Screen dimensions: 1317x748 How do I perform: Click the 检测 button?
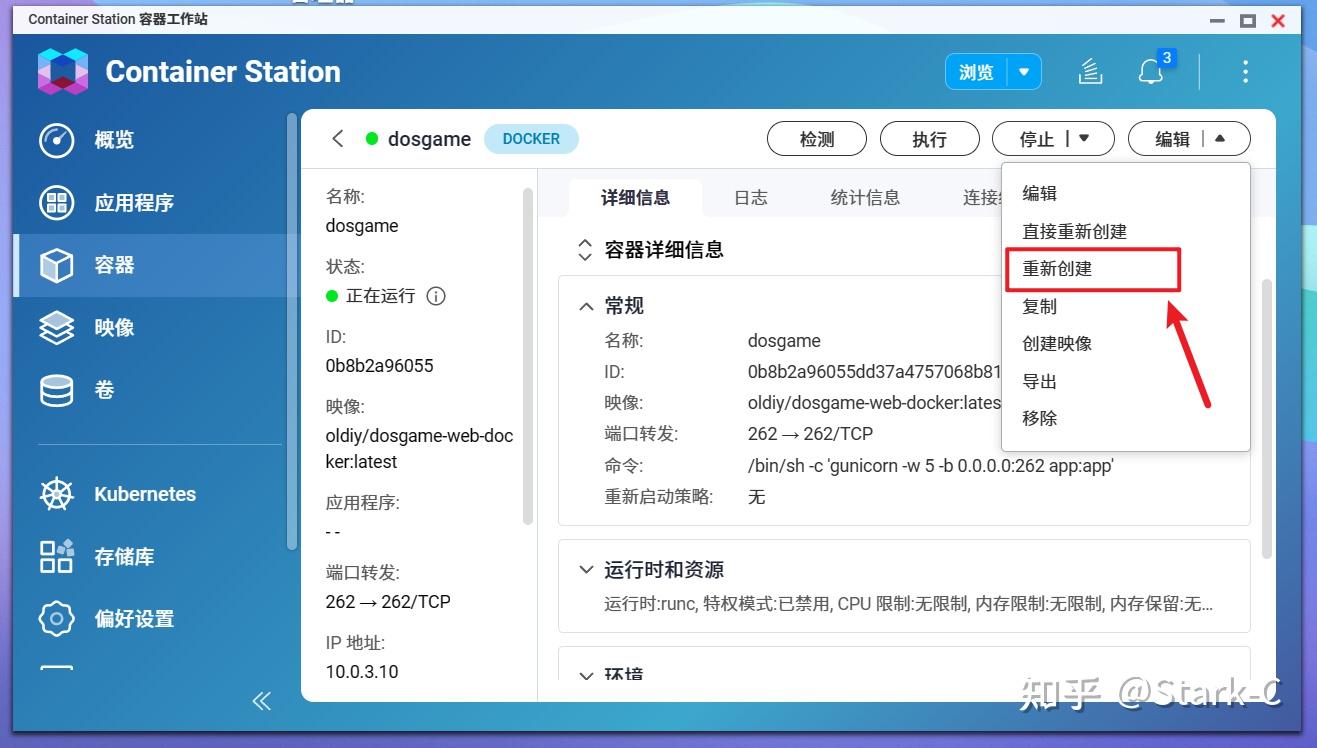pyautogui.click(x=816, y=139)
